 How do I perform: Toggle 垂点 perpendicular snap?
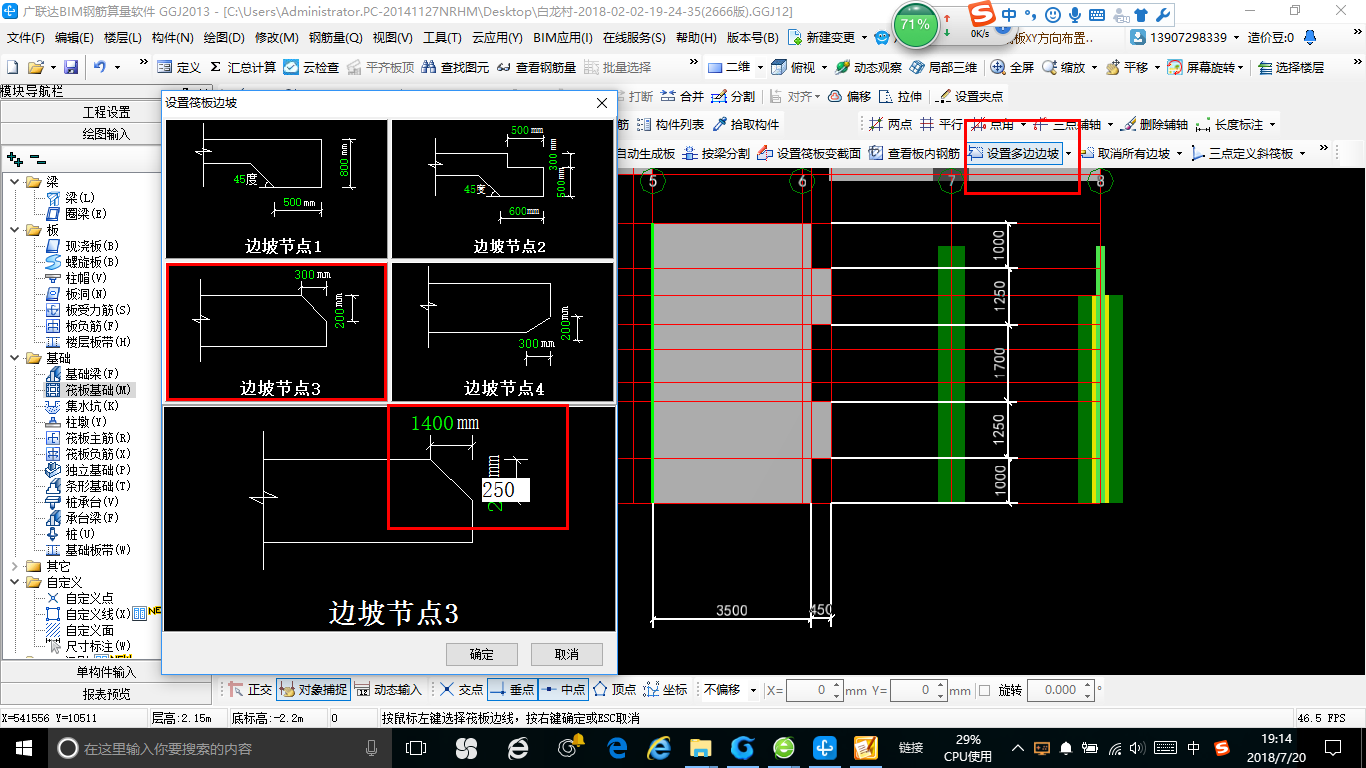pos(512,689)
